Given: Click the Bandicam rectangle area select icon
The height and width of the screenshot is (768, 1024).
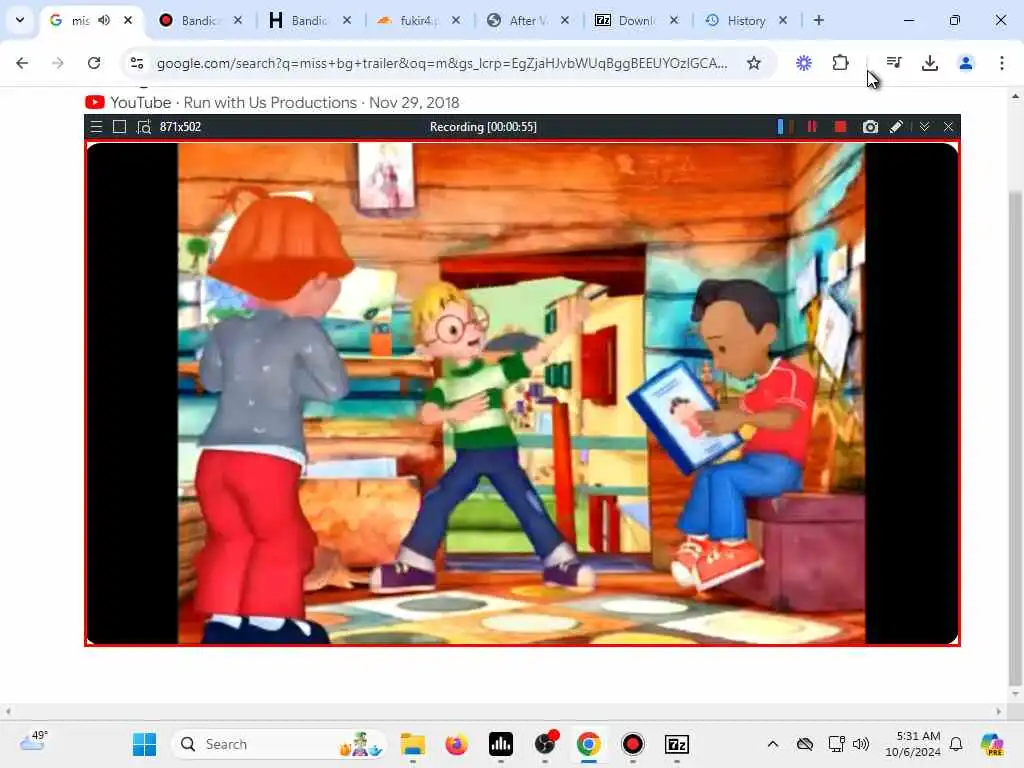Looking at the screenshot, I should [x=119, y=127].
